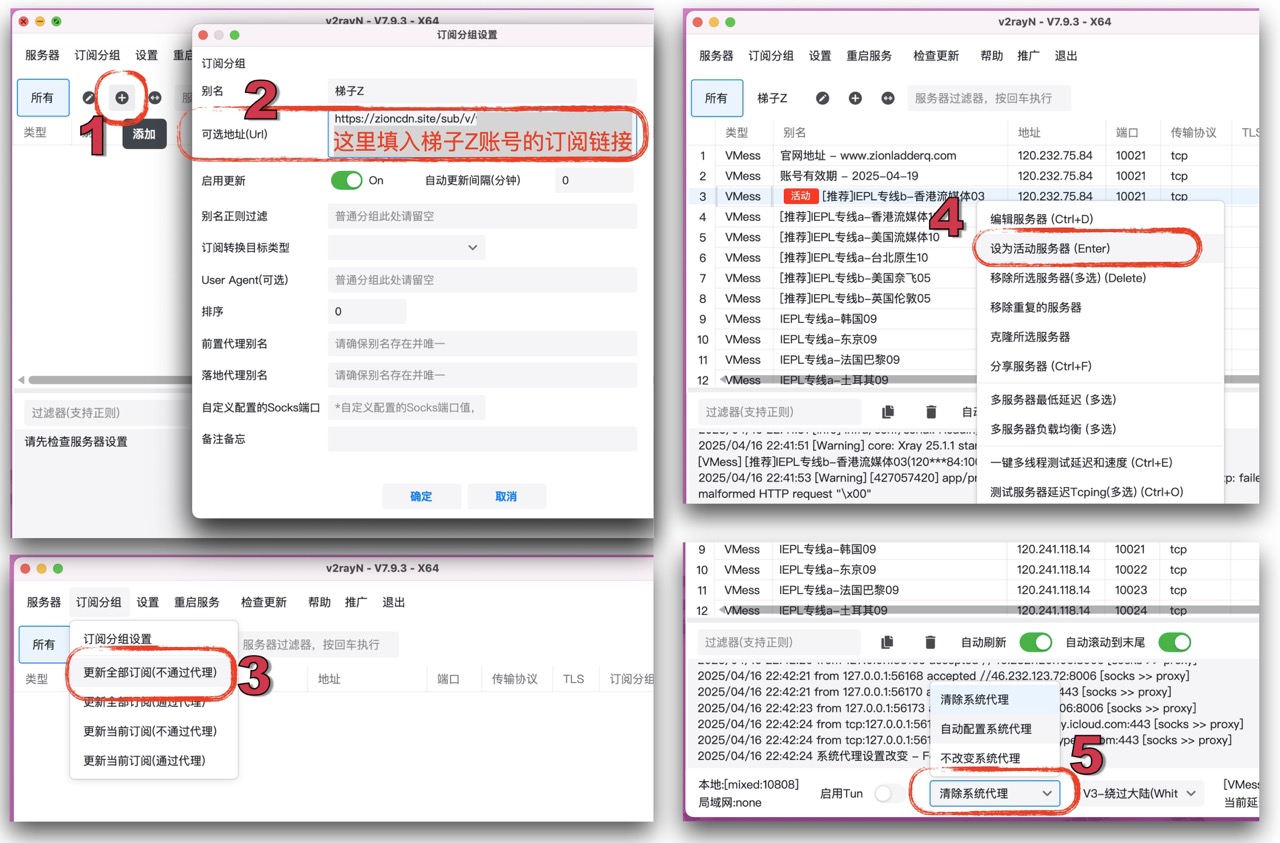Viewport: 1280px width, 843px height.
Task: Expand the V3-绕过大陆 routing dropdown
Action: (1139, 793)
